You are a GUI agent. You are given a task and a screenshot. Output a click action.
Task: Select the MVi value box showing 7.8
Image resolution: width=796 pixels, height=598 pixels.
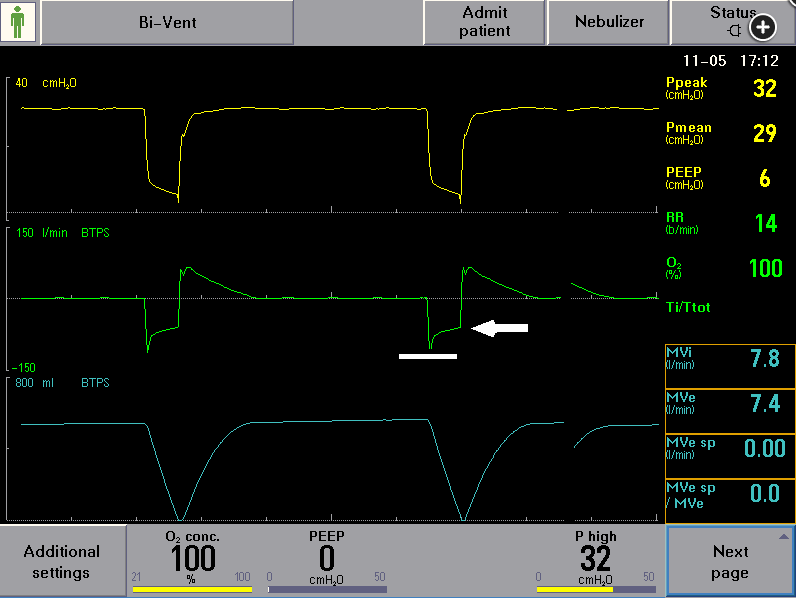730,359
